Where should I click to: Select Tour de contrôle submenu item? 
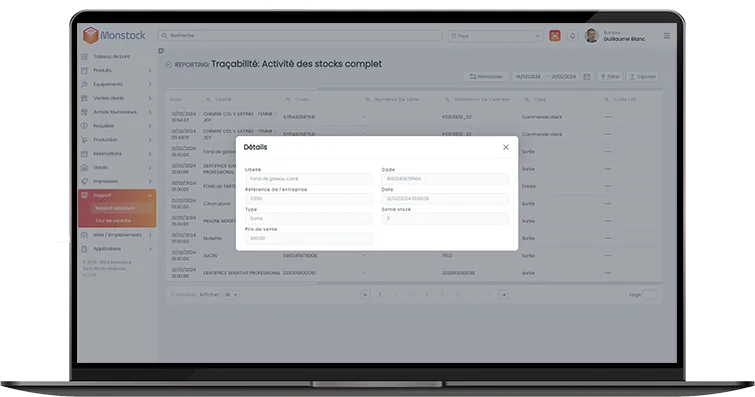click(x=113, y=221)
